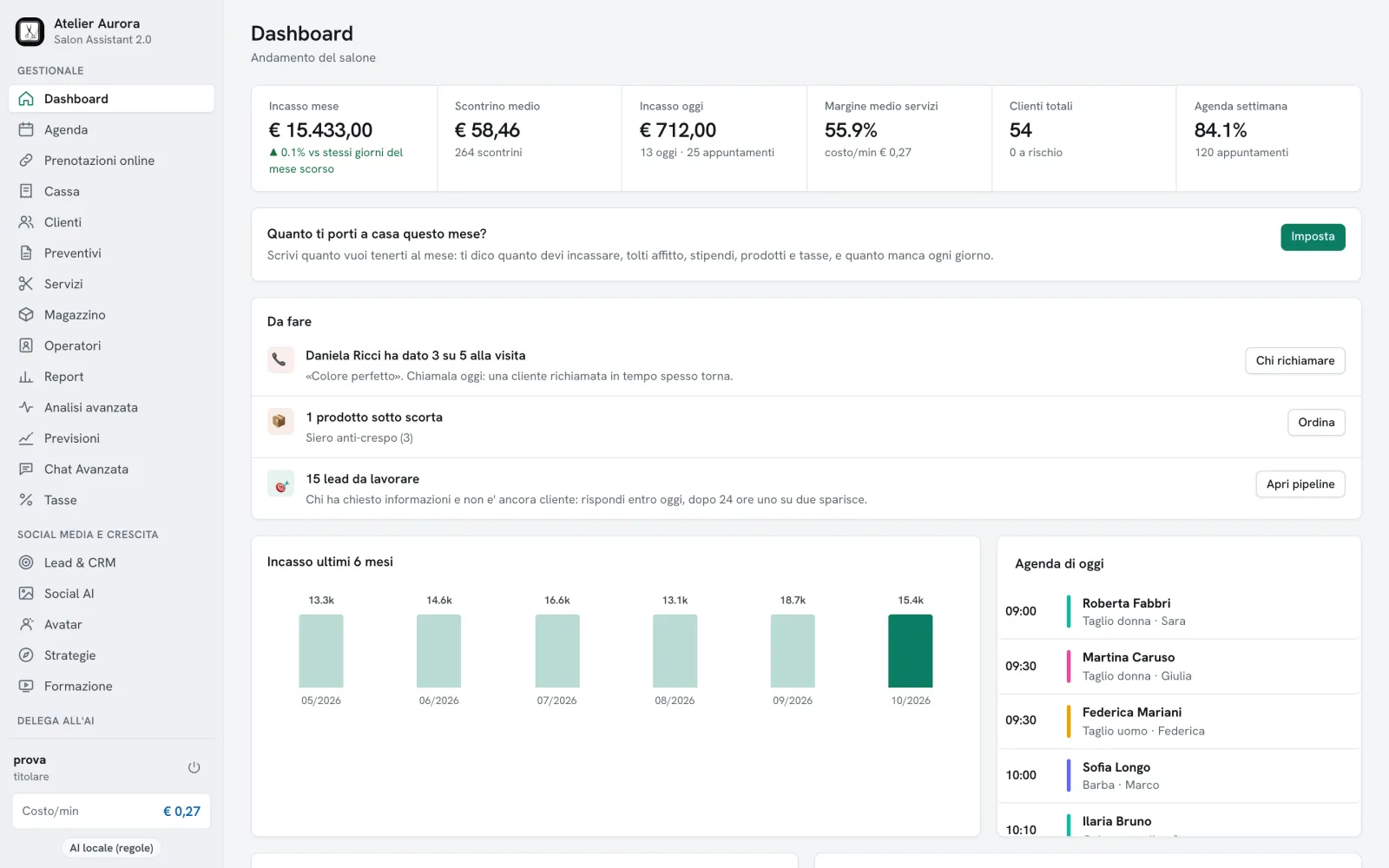Click the Avatar person icon
1389x868 pixels.
point(26,625)
